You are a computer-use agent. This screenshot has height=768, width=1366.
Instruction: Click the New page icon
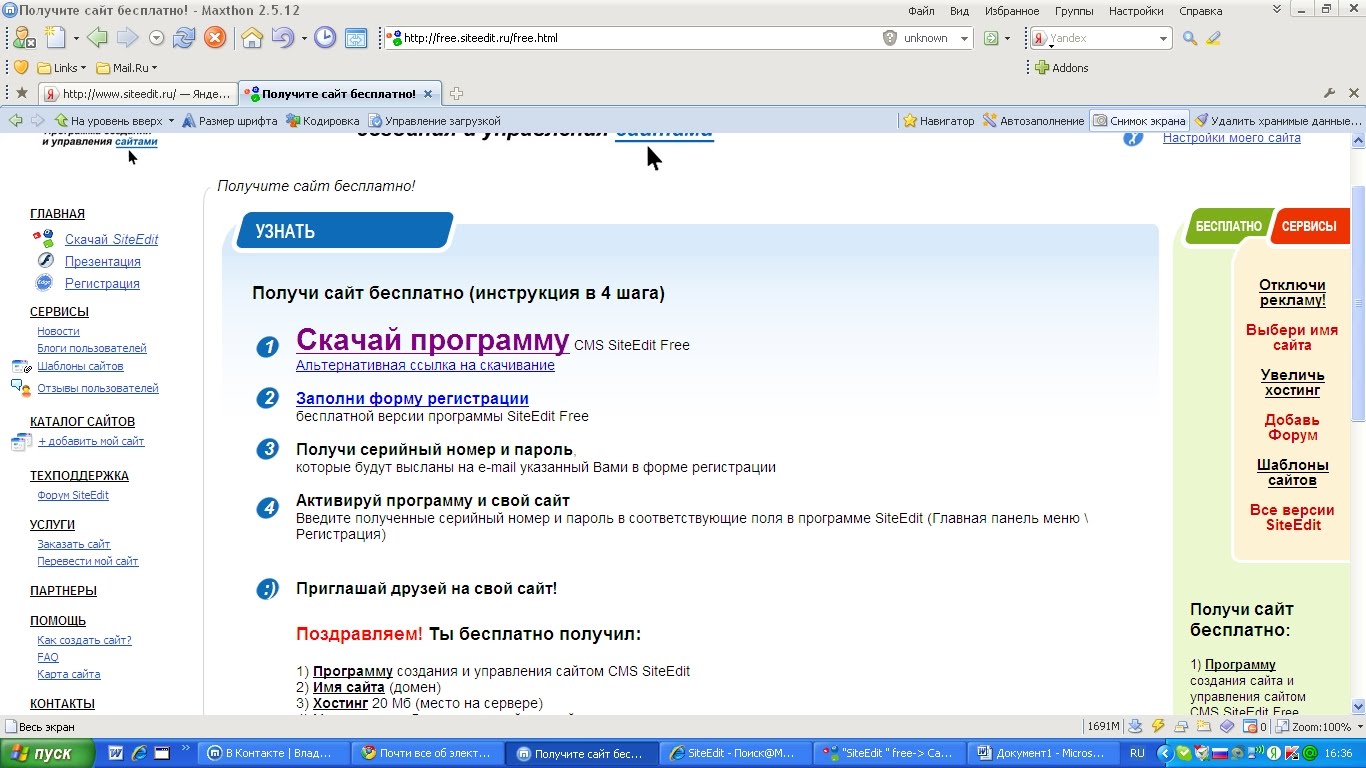tap(56, 38)
